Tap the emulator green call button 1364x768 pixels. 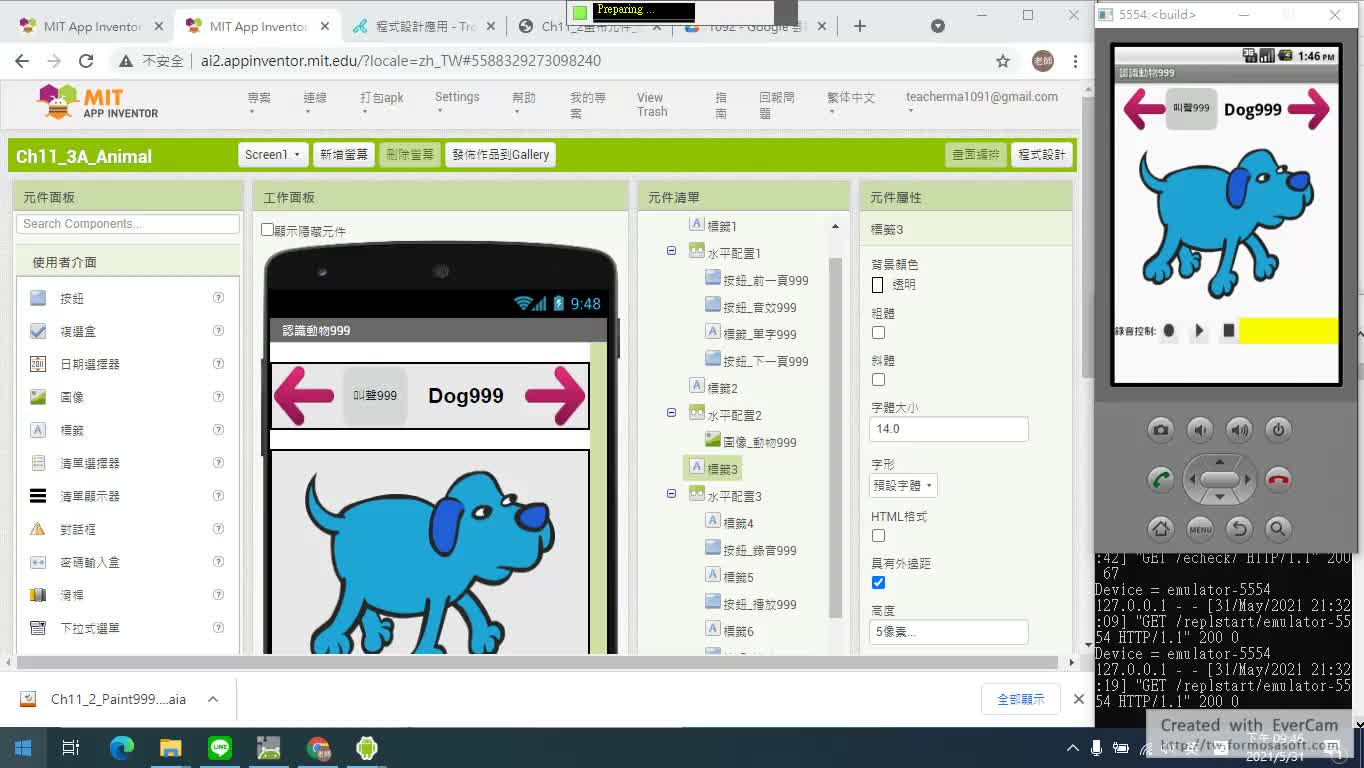click(x=1160, y=479)
